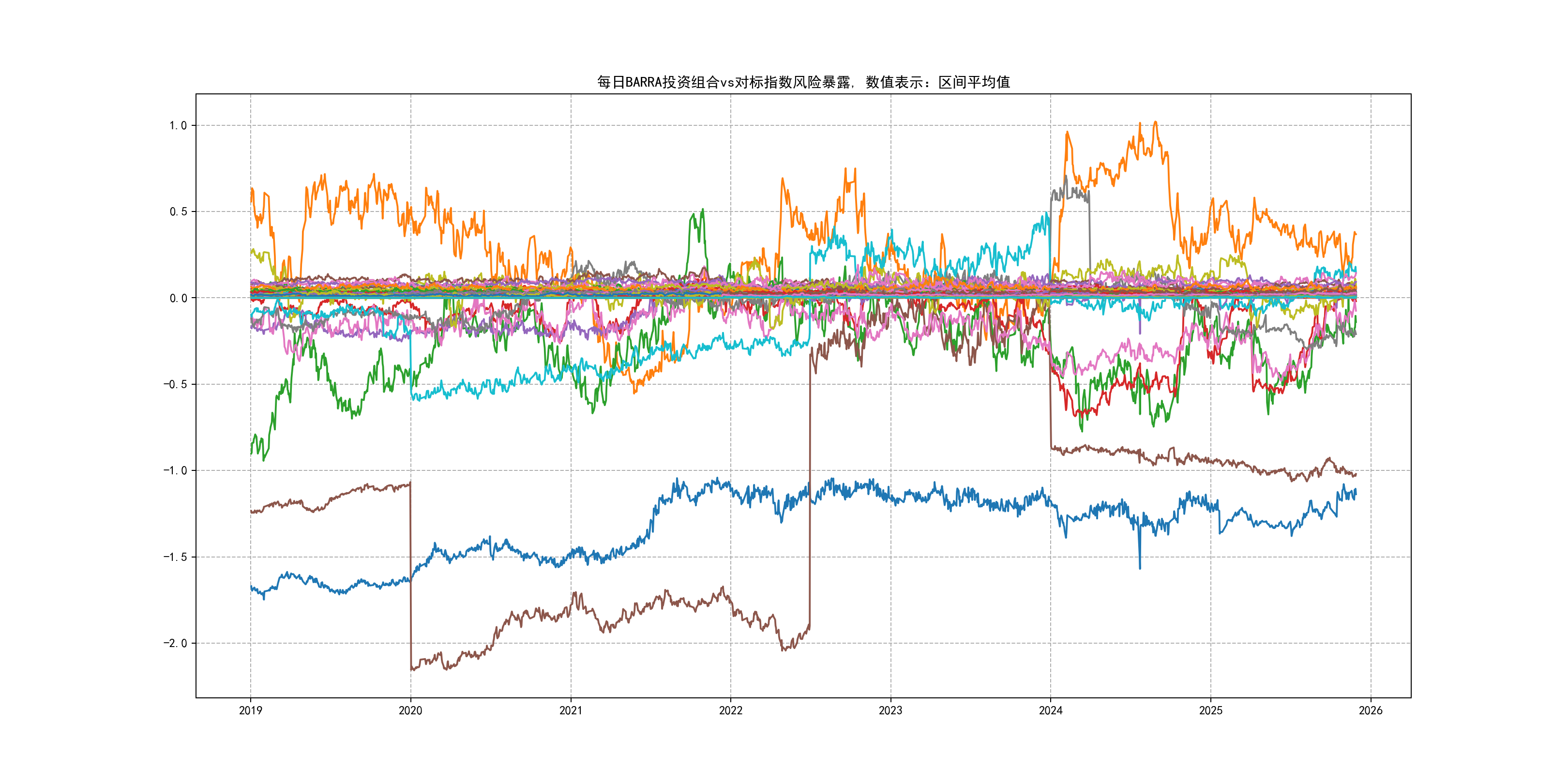The height and width of the screenshot is (784, 1568).
Task: Click the -2.0 y-axis tick label
Action: coord(175,643)
